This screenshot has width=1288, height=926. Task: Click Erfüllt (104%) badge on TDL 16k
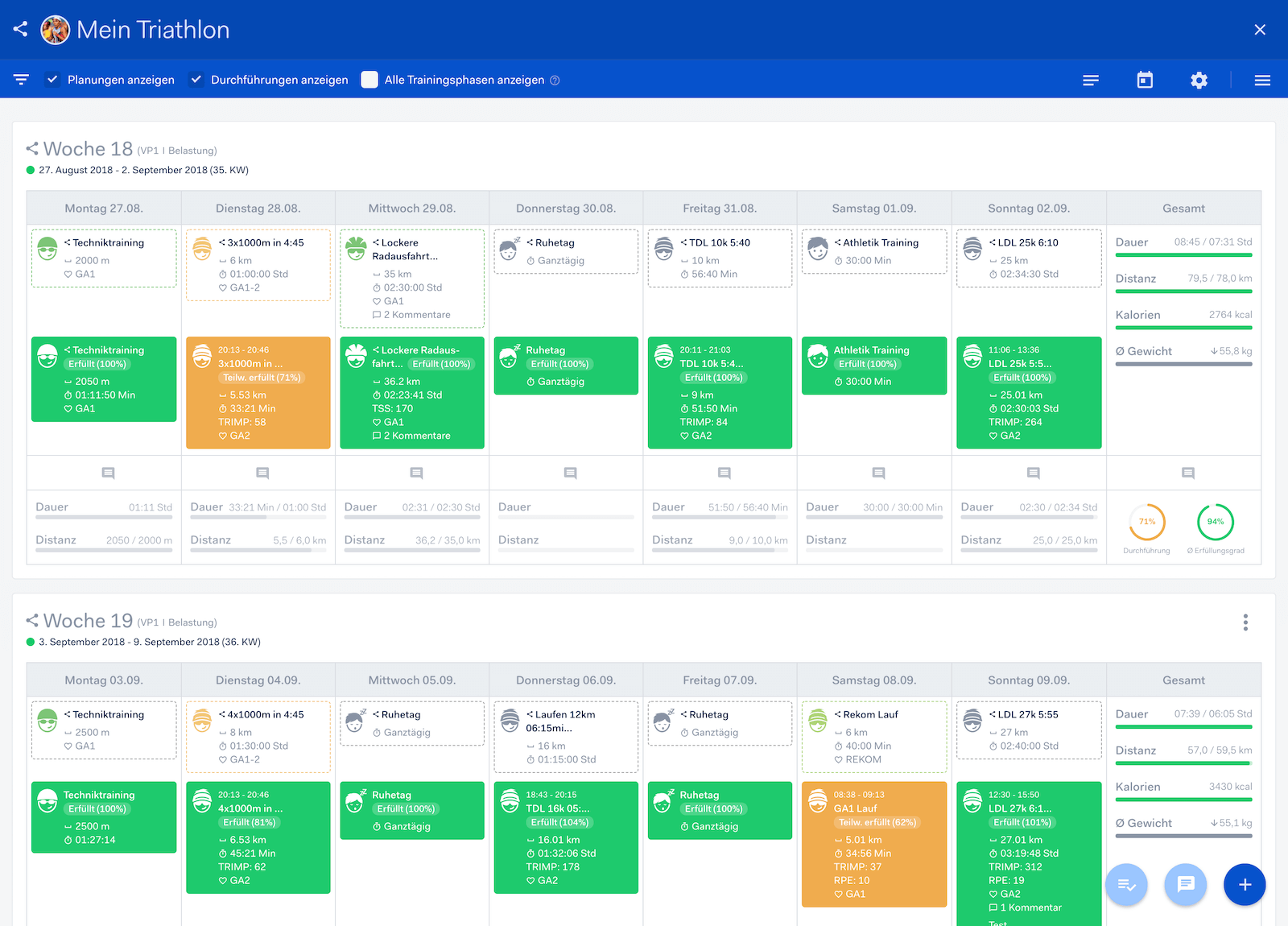tap(559, 822)
